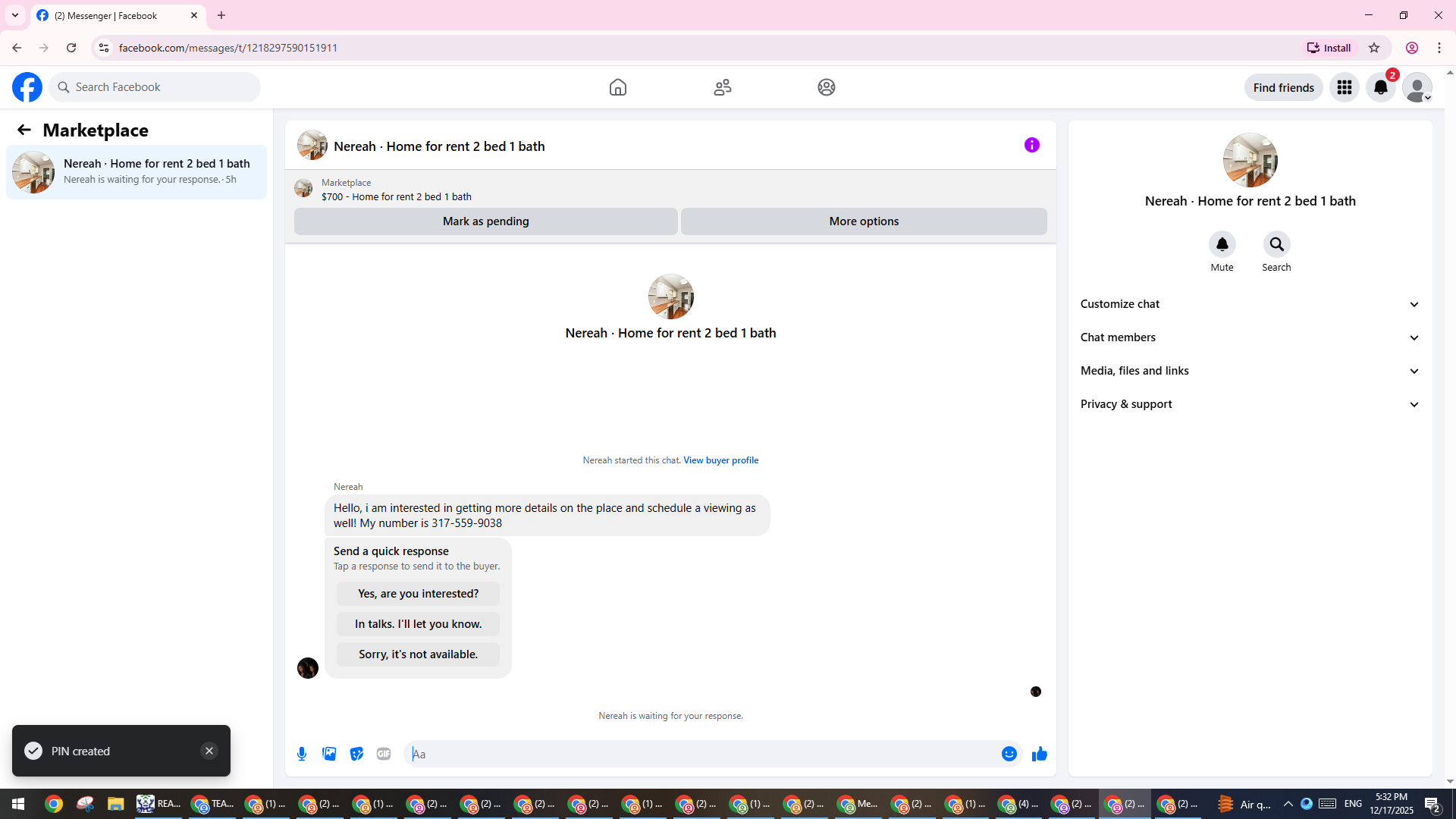Expand the Chat members section

tap(1250, 337)
